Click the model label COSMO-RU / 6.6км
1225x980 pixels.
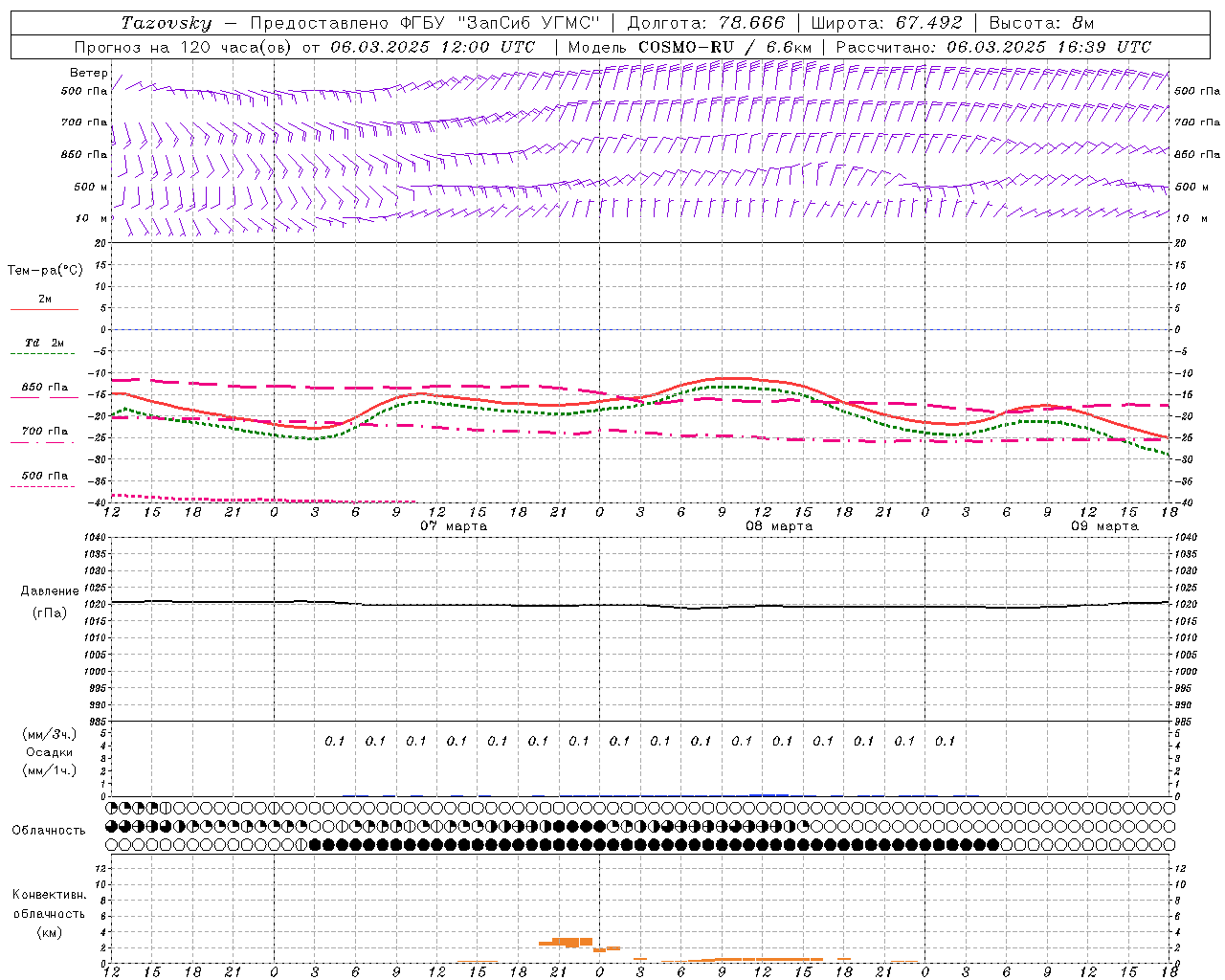click(x=724, y=47)
